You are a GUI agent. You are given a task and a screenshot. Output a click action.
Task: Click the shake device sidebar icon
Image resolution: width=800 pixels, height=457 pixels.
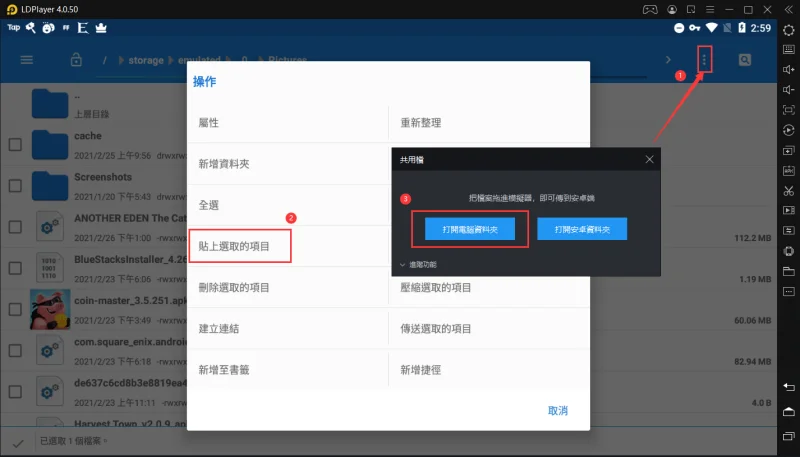tap(789, 251)
